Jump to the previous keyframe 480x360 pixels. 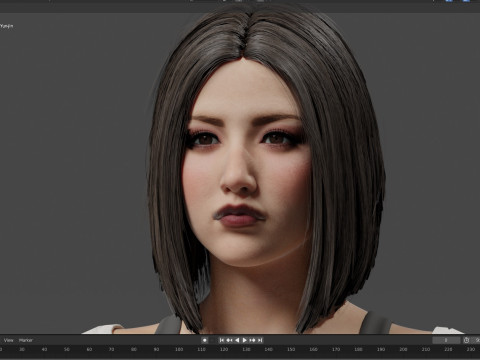coord(229,340)
